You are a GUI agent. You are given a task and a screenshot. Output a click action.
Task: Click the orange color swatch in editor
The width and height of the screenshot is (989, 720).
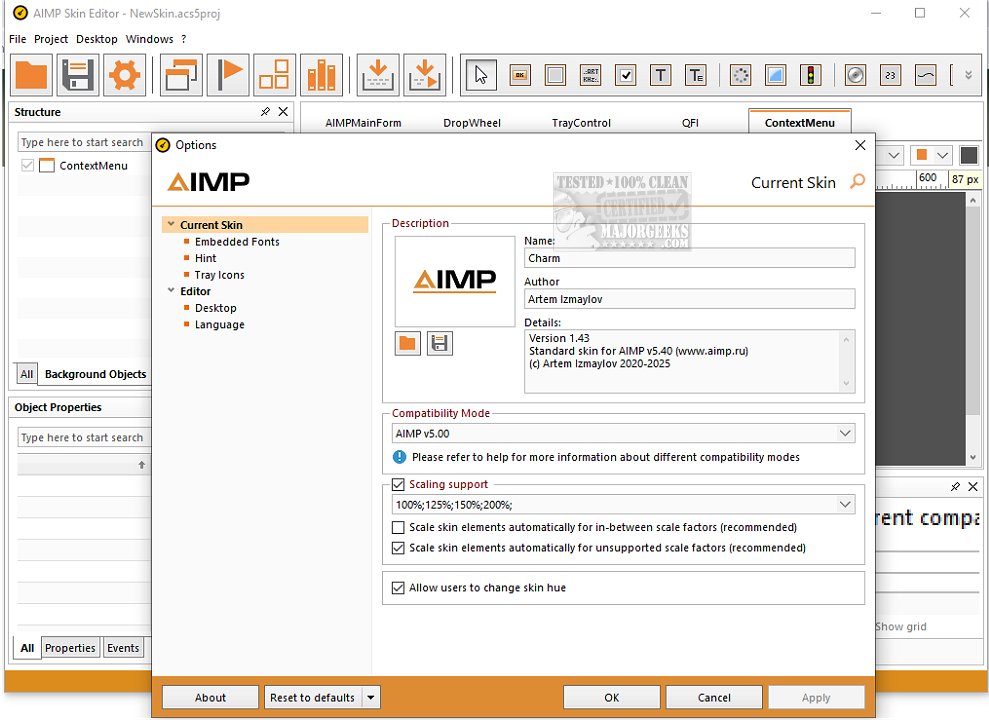[x=922, y=155]
